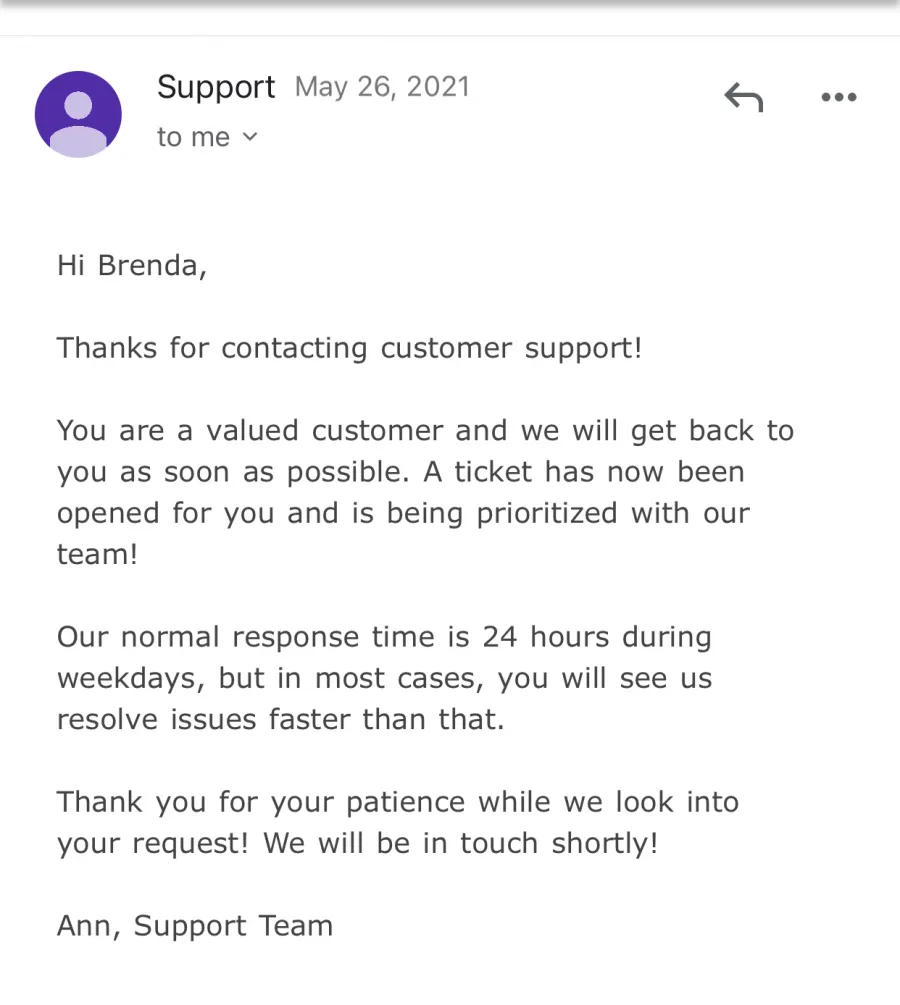Click the 'May 26, 2021' date
Viewport: 900px width, 1005px height.
pyautogui.click(x=383, y=87)
